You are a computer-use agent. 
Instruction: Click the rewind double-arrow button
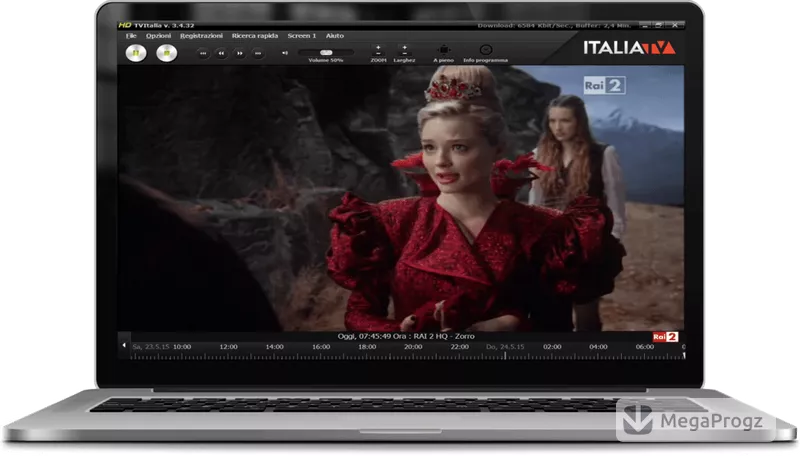(x=221, y=53)
